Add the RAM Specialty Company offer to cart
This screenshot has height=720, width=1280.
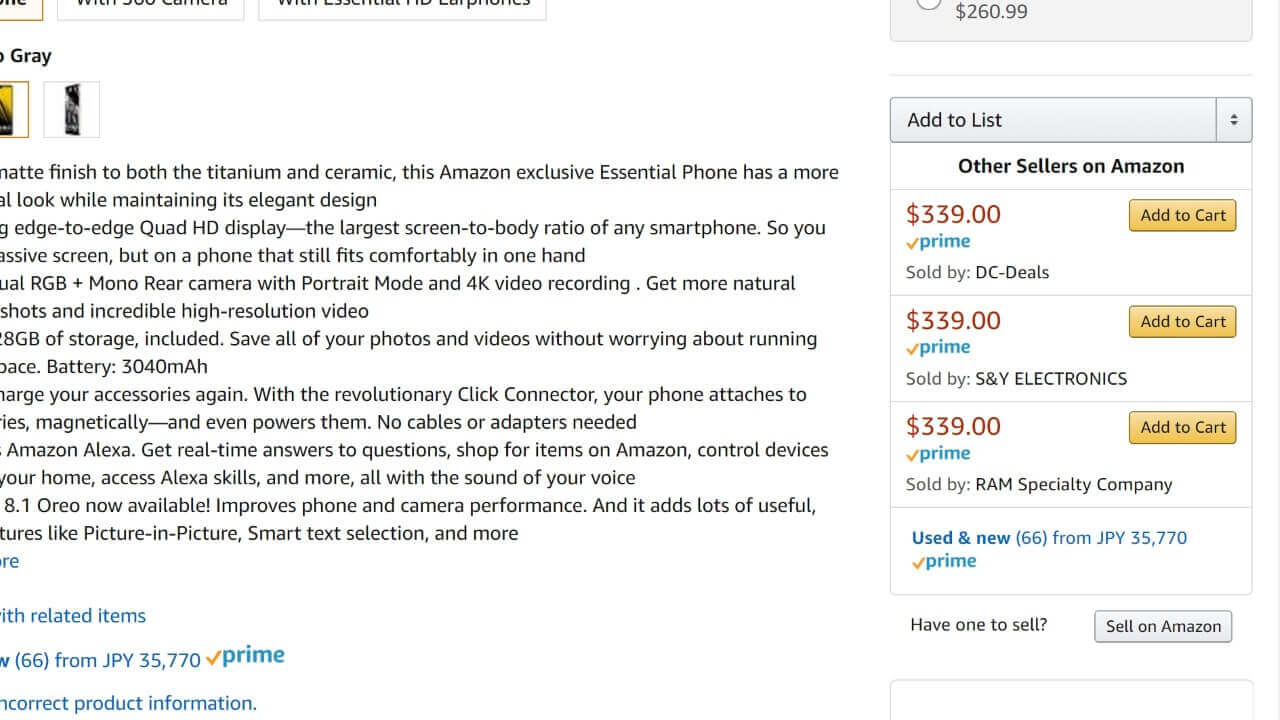[1182, 428]
